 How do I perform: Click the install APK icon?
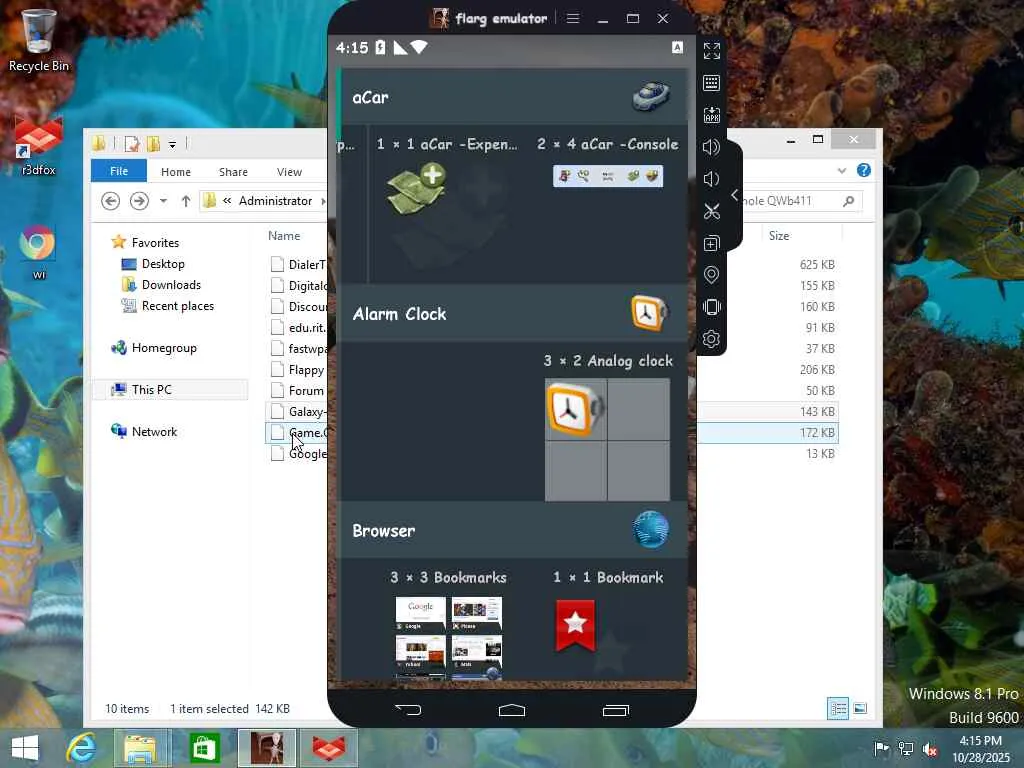(x=712, y=115)
